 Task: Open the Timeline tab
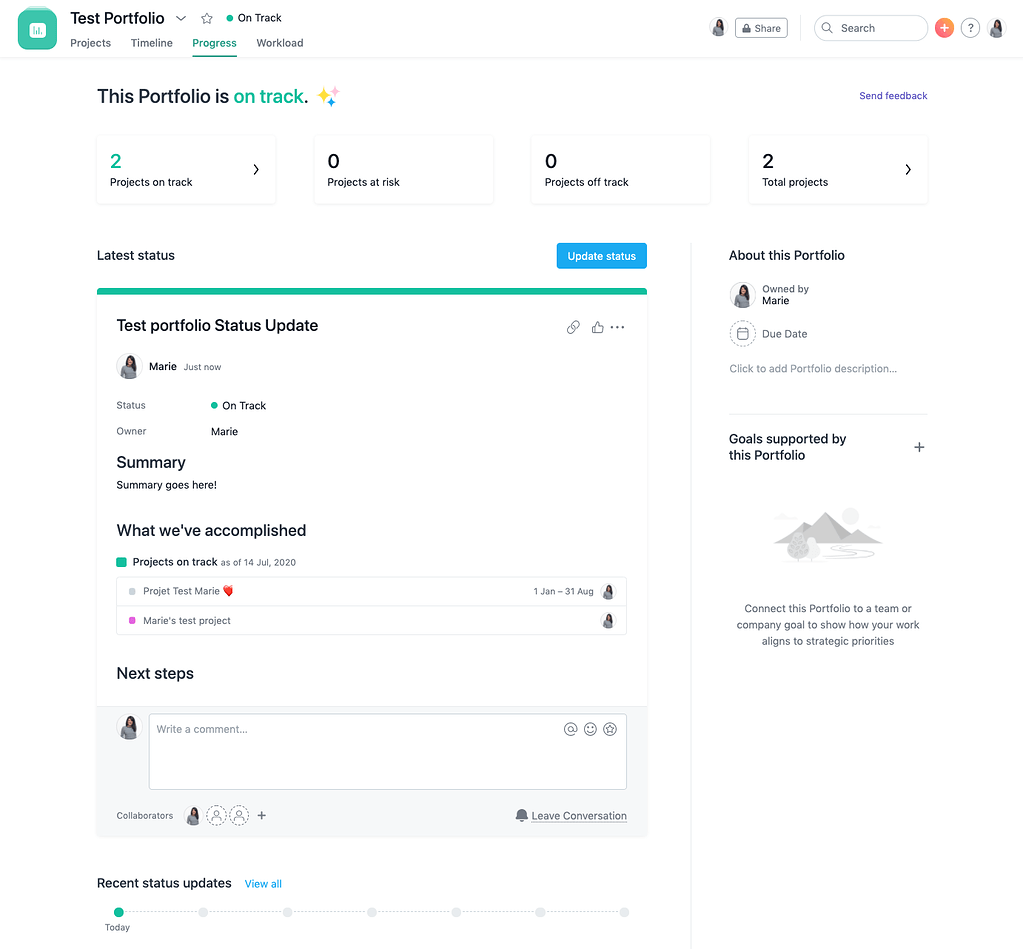[151, 43]
